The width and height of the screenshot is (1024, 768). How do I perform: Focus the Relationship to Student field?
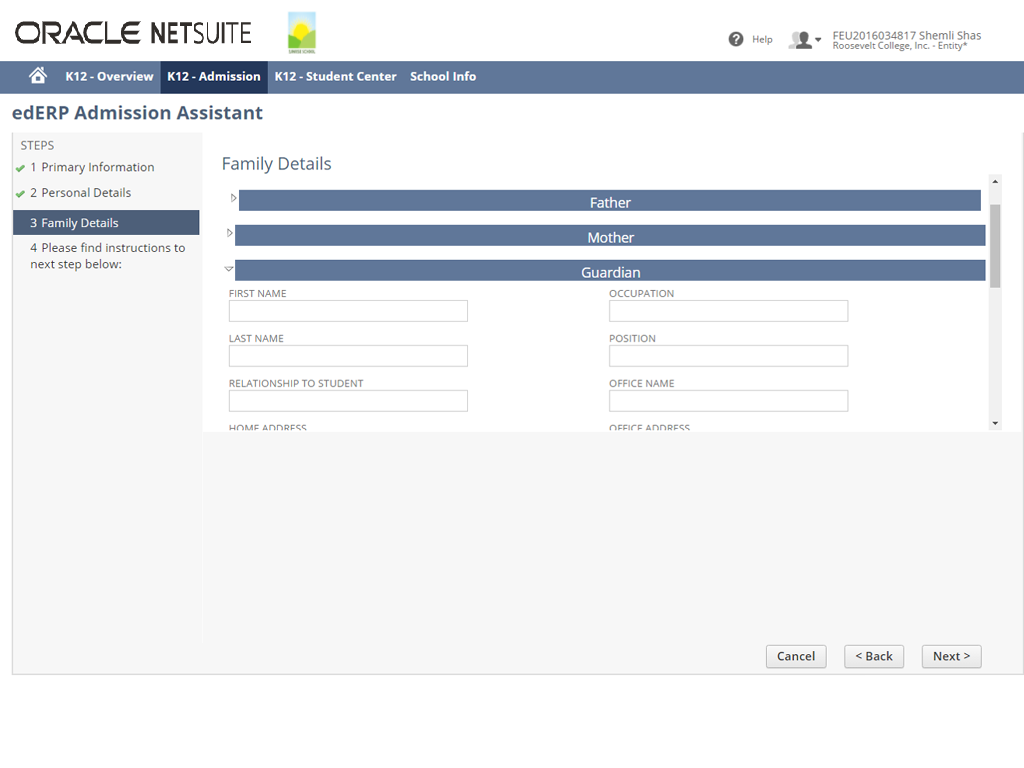pos(348,401)
